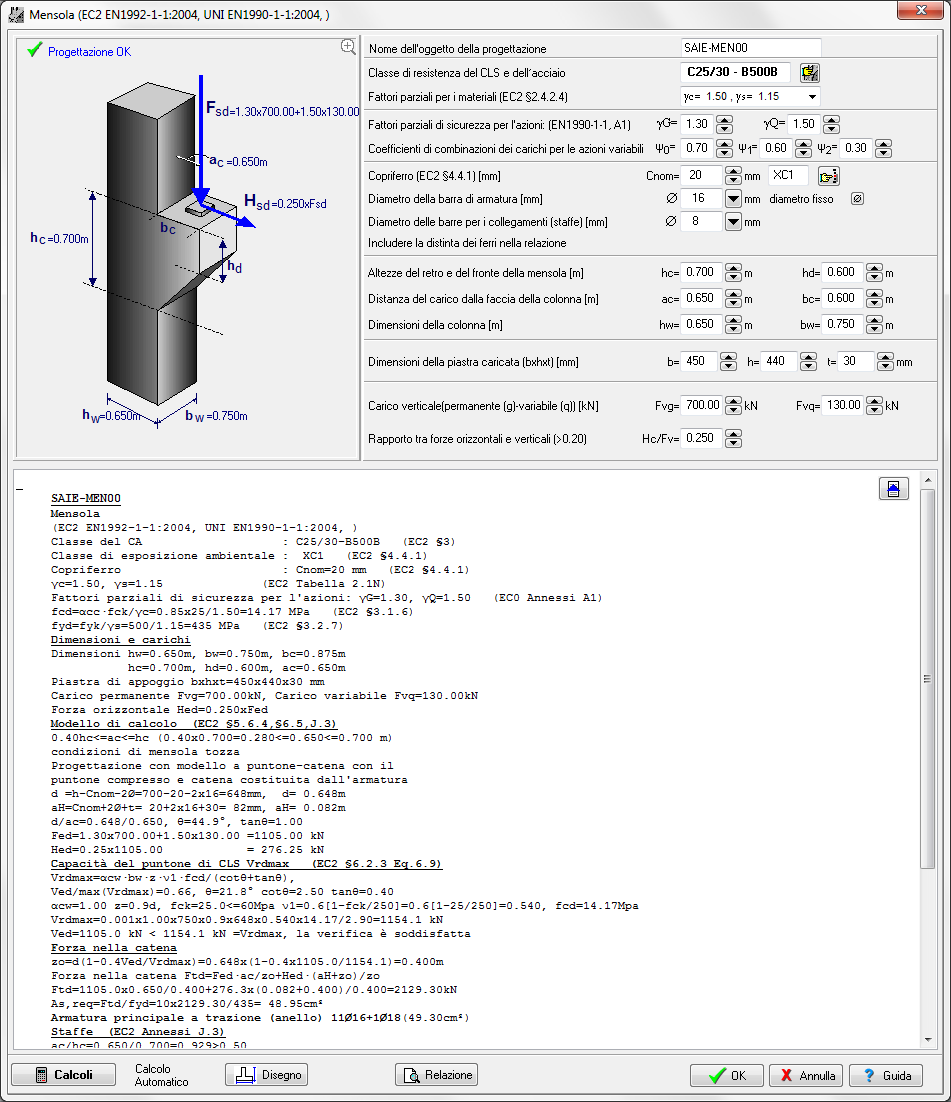Click the report scrollbar up arrow
This screenshot has width=951, height=1102.
coord(928,481)
